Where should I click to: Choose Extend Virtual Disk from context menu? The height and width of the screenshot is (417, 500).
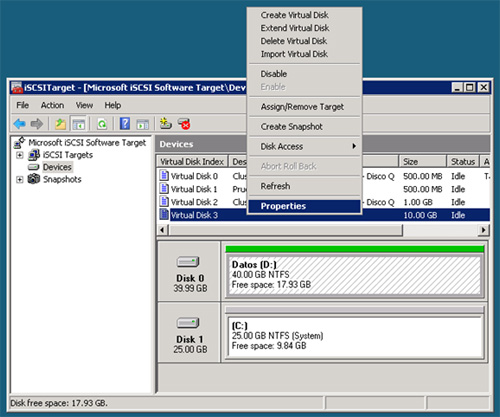295,28
